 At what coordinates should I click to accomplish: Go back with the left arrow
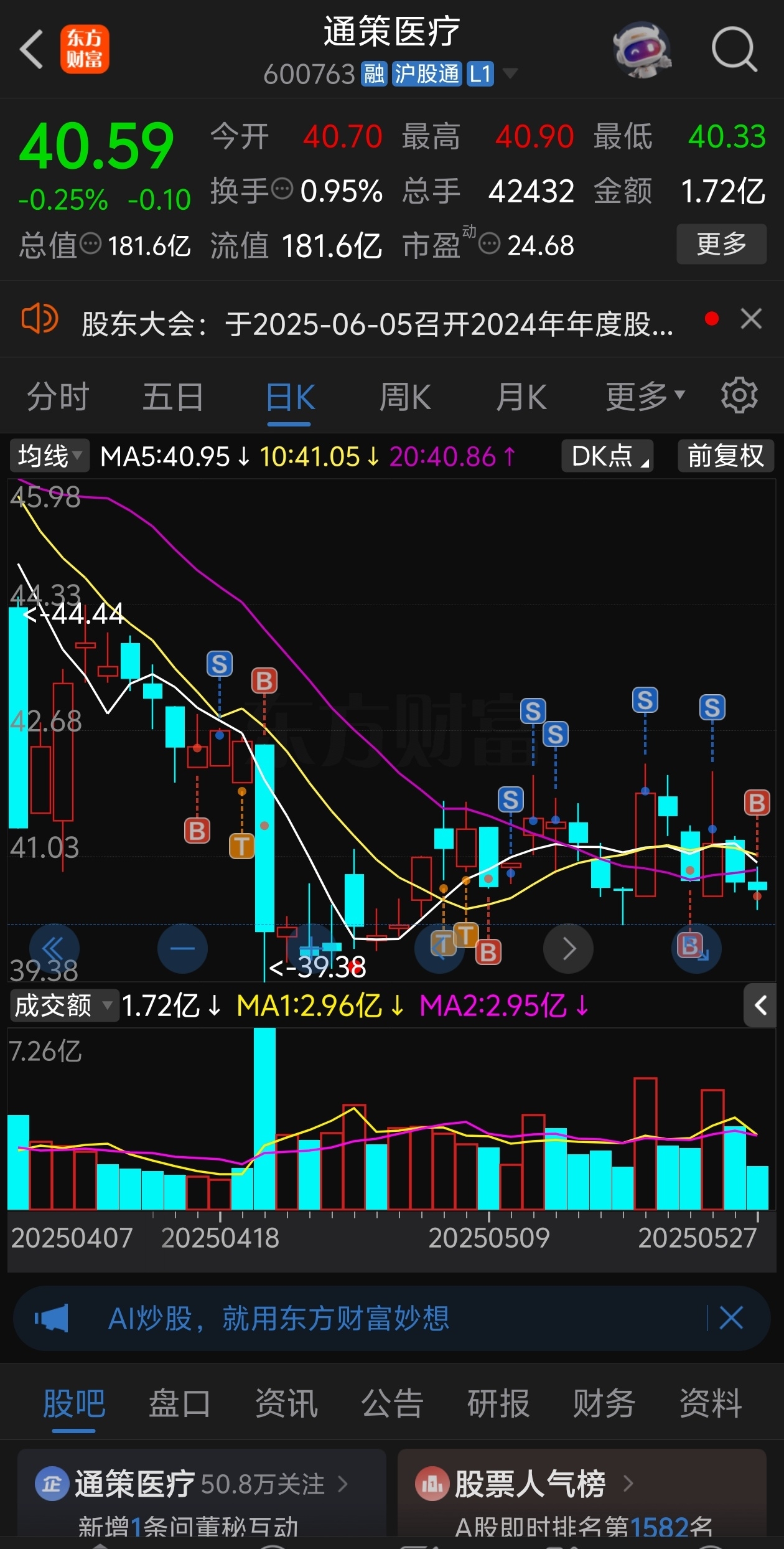[x=31, y=49]
